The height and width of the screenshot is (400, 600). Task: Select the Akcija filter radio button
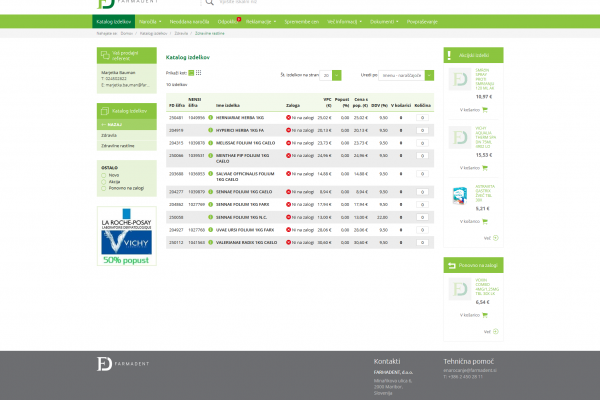(x=103, y=182)
